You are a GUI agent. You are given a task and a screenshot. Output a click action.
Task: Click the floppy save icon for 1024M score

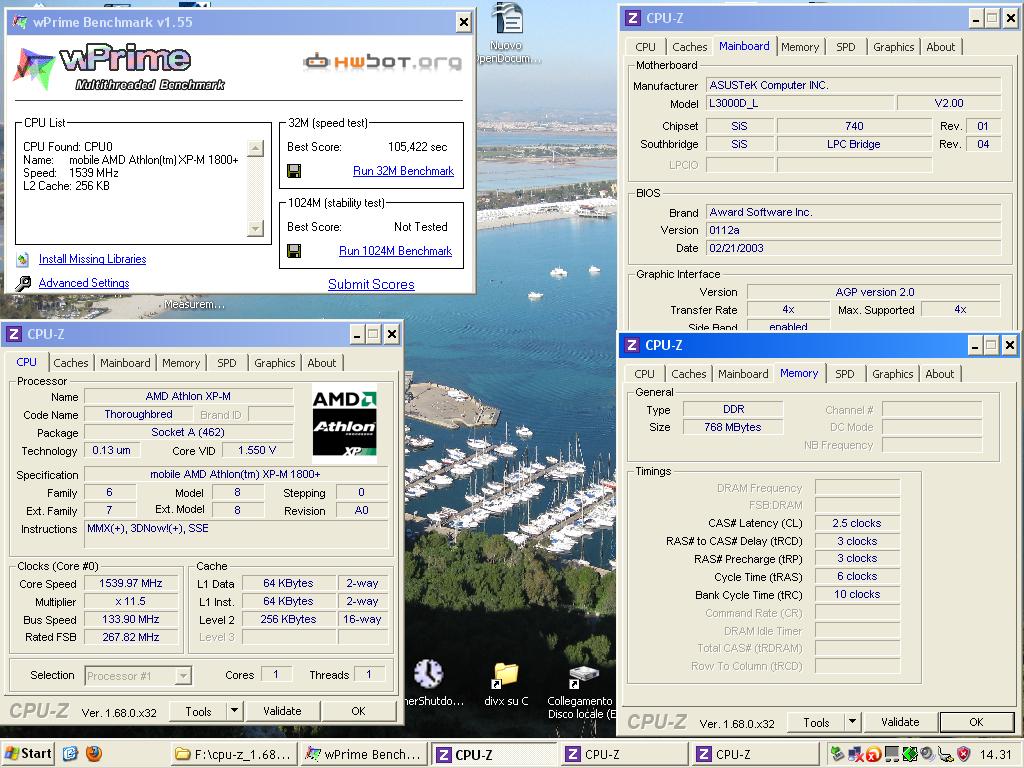(x=294, y=251)
